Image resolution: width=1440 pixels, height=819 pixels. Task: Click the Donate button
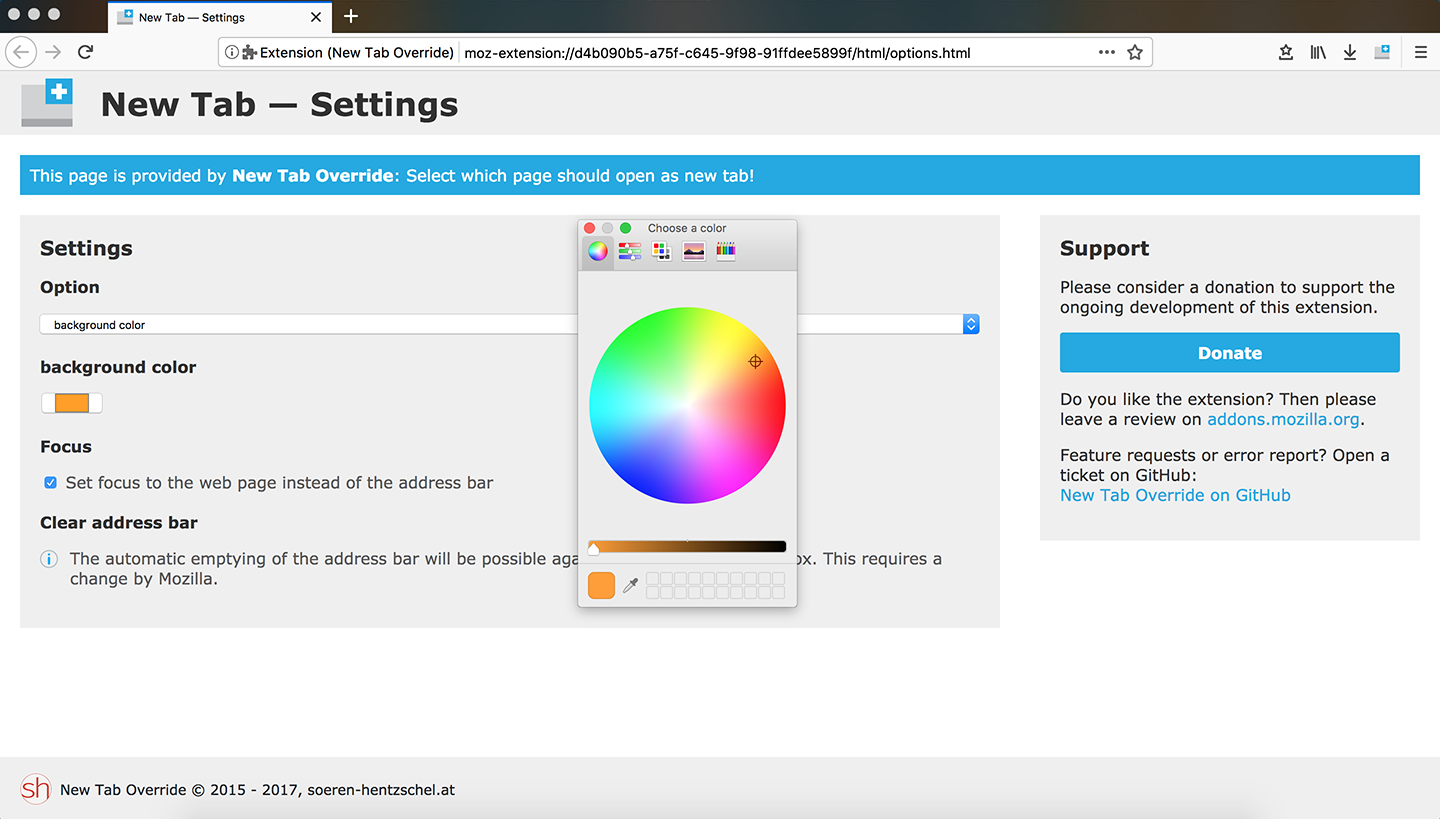tap(1229, 353)
